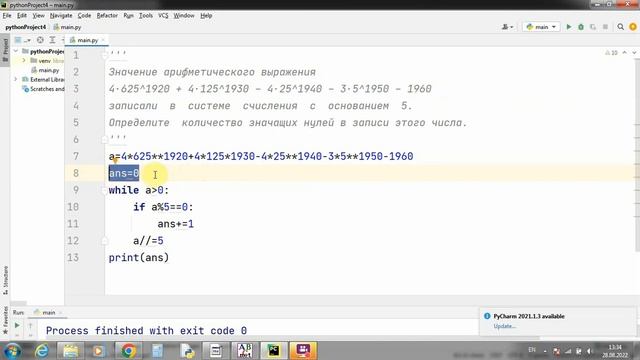Run the main configuration with green play button
The height and width of the screenshot is (360, 640).
(x=569, y=27)
